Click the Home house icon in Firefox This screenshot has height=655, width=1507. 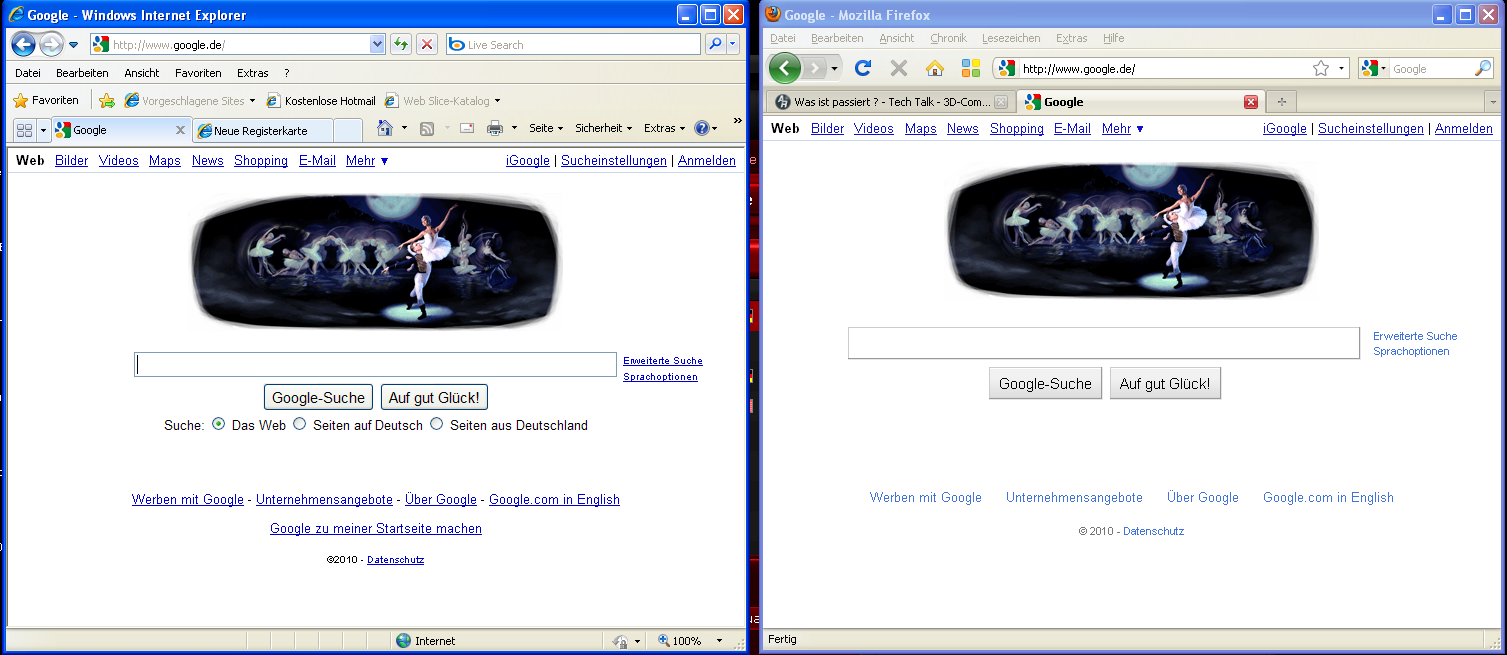click(935, 68)
